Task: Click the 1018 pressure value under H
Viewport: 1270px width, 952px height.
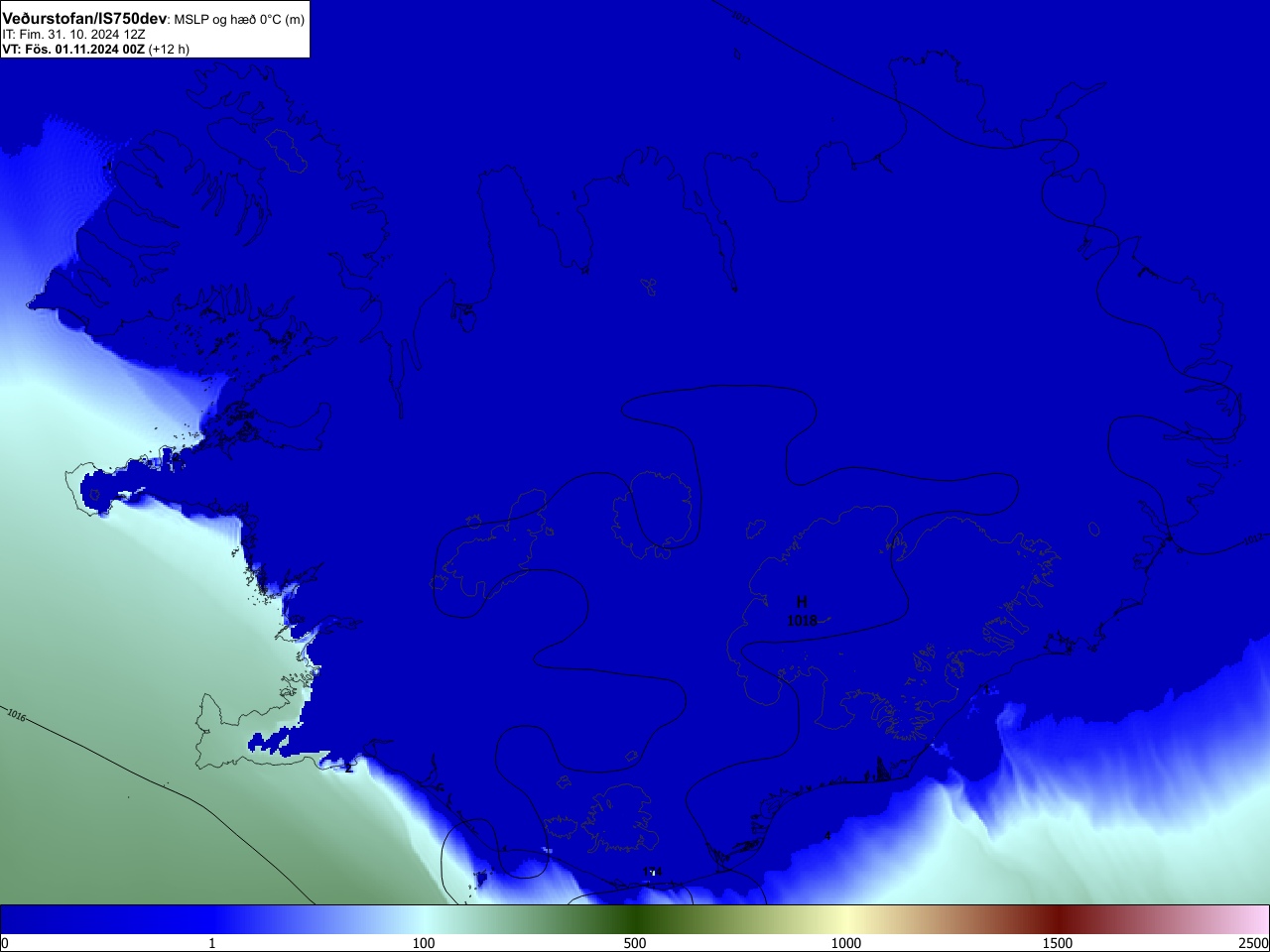Action: click(802, 621)
